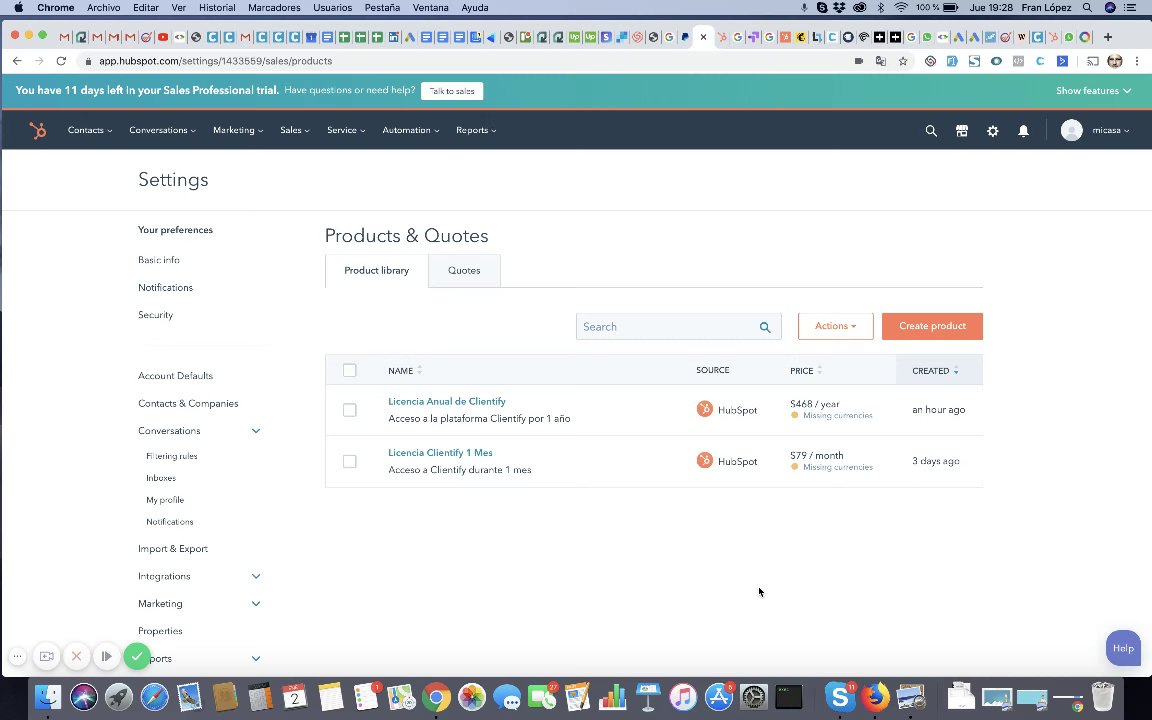Open the Help button
This screenshot has width=1152, height=720.
pyautogui.click(x=1123, y=648)
